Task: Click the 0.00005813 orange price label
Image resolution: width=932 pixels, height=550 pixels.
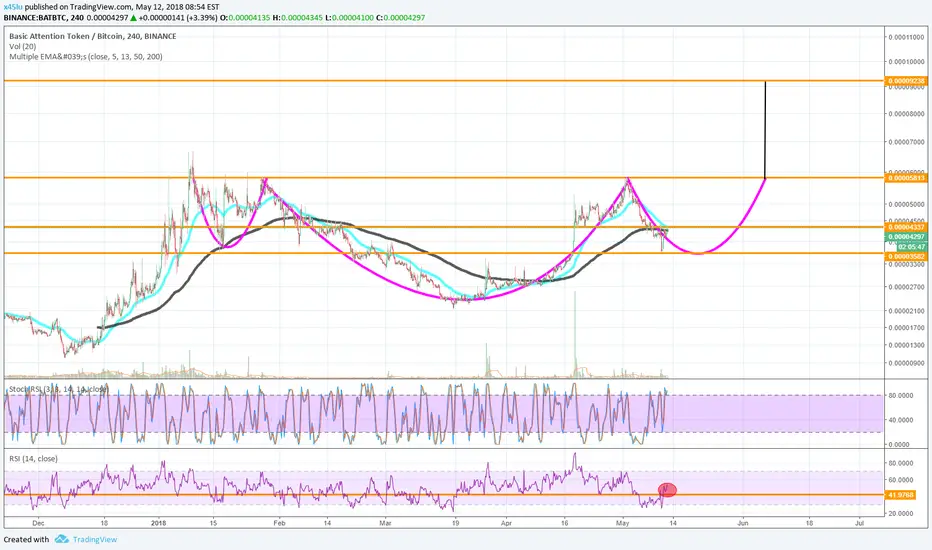Action: (x=906, y=178)
